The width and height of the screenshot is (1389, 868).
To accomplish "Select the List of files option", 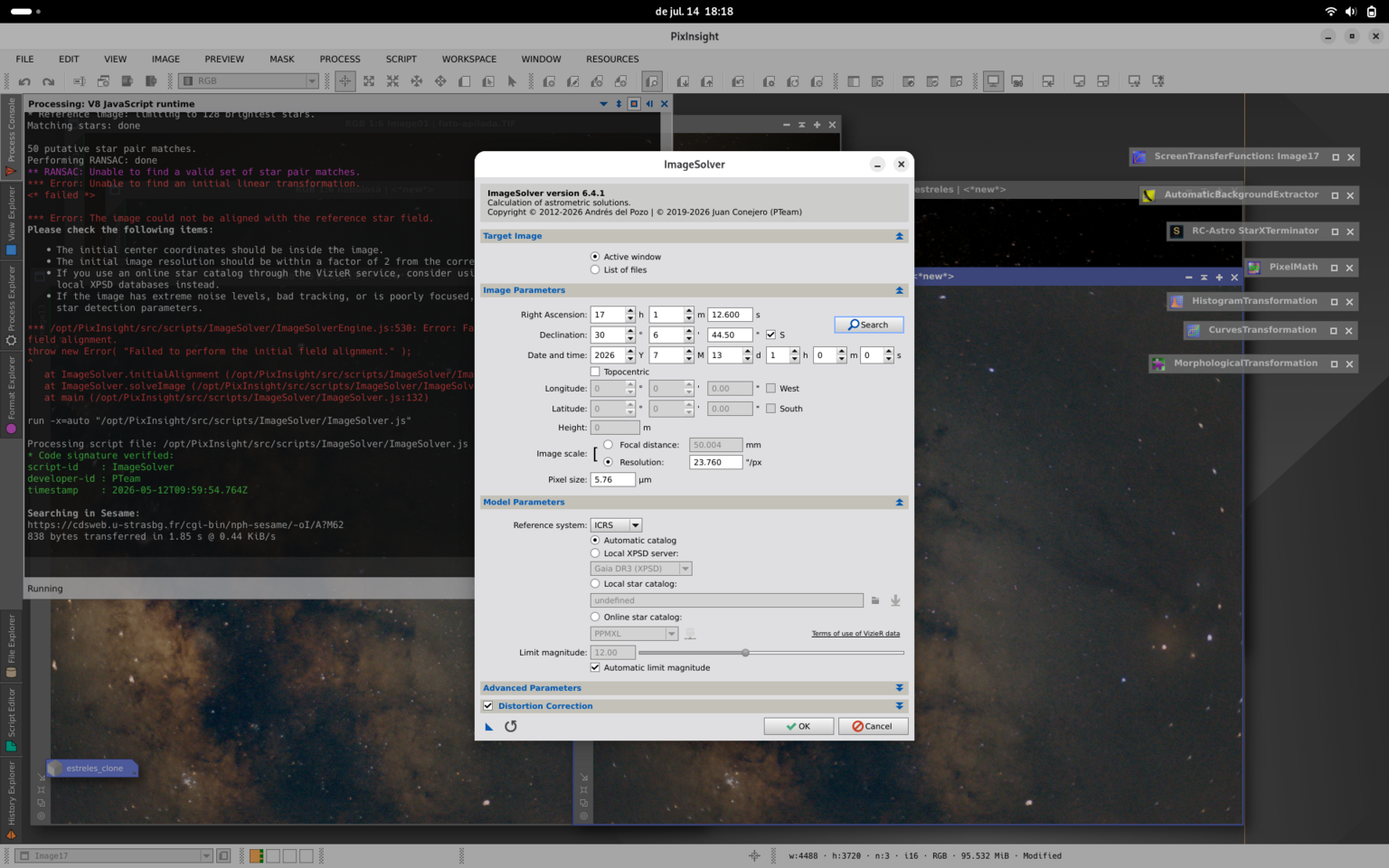I will 595,269.
